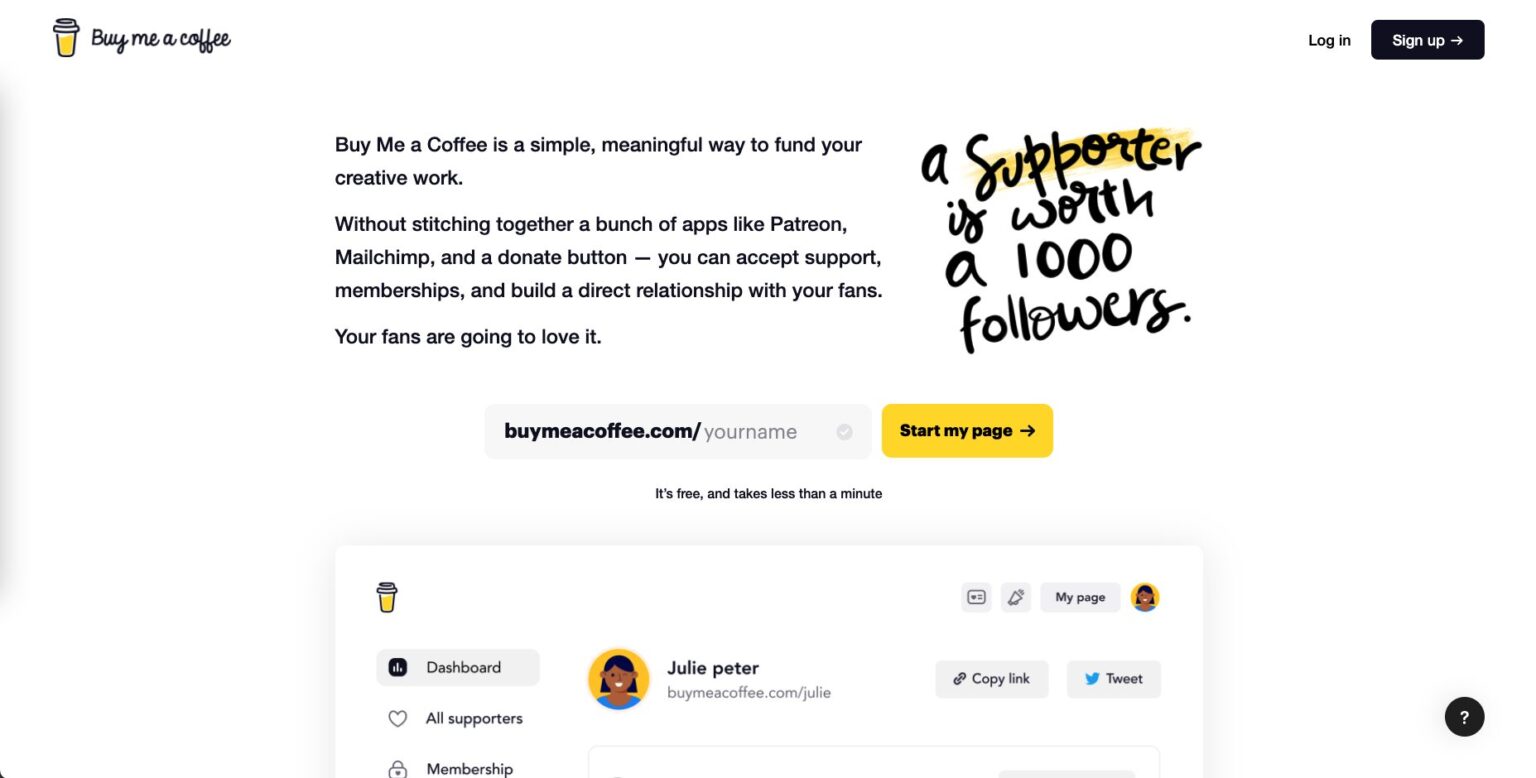Click the megaphone announcements icon
The height and width of the screenshot is (778, 1536).
pos(1016,597)
